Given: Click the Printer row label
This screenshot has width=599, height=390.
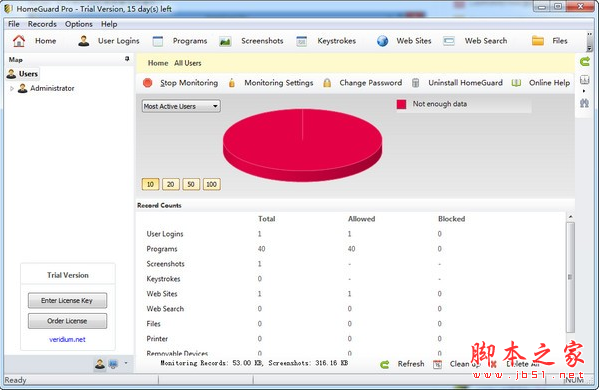Looking at the screenshot, I should click(157, 339).
